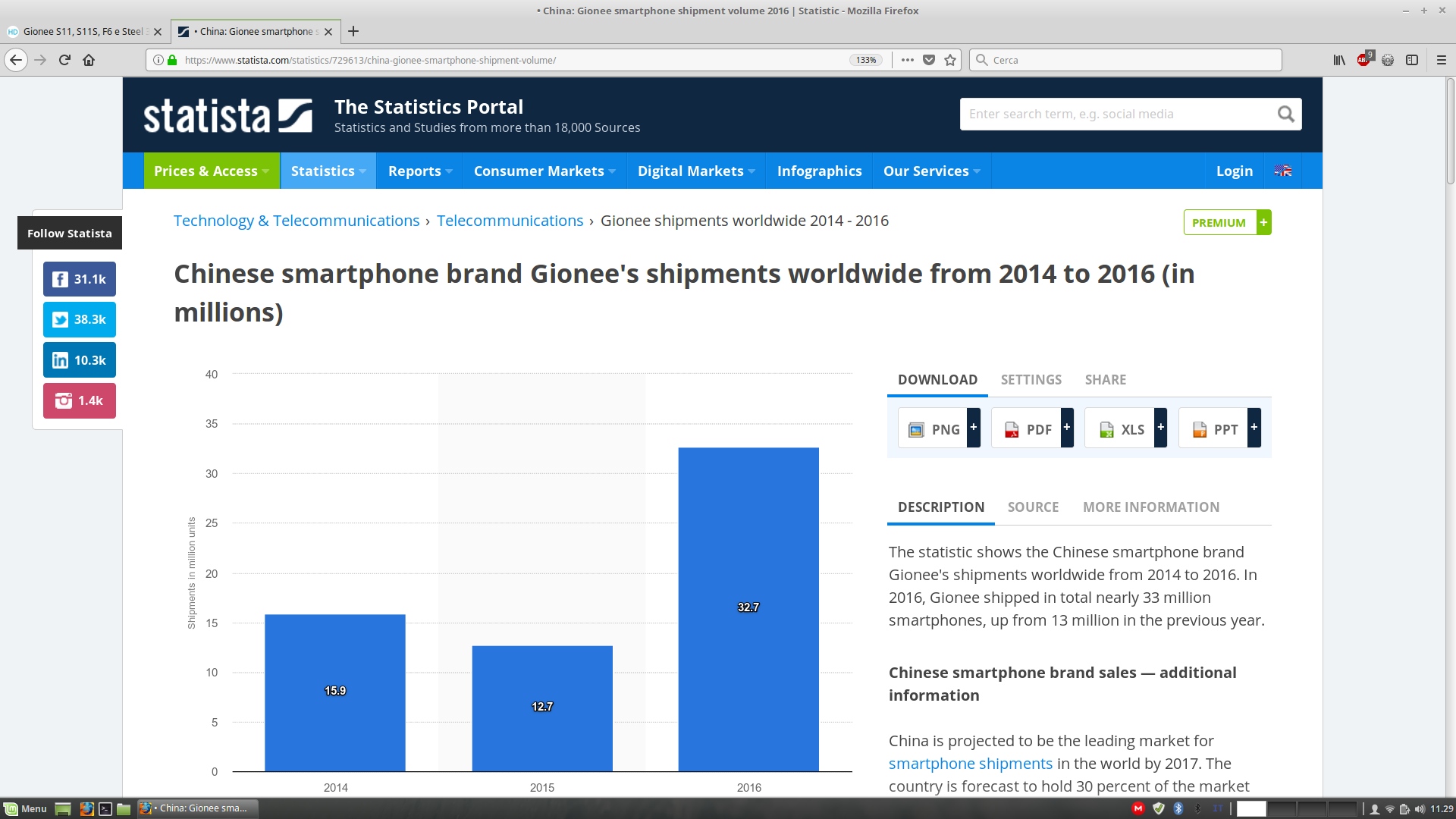The width and height of the screenshot is (1456, 819).
Task: Click the 2016 bar labeled 32.7
Action: tap(748, 609)
